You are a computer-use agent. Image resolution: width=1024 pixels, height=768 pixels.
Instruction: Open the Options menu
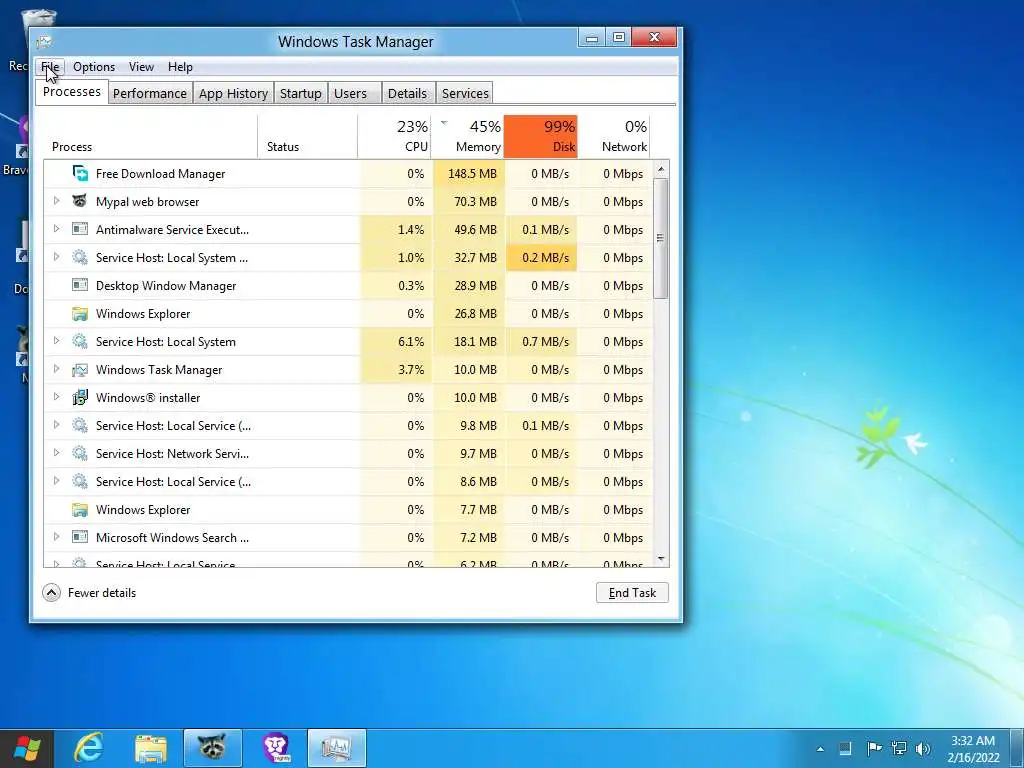point(94,67)
